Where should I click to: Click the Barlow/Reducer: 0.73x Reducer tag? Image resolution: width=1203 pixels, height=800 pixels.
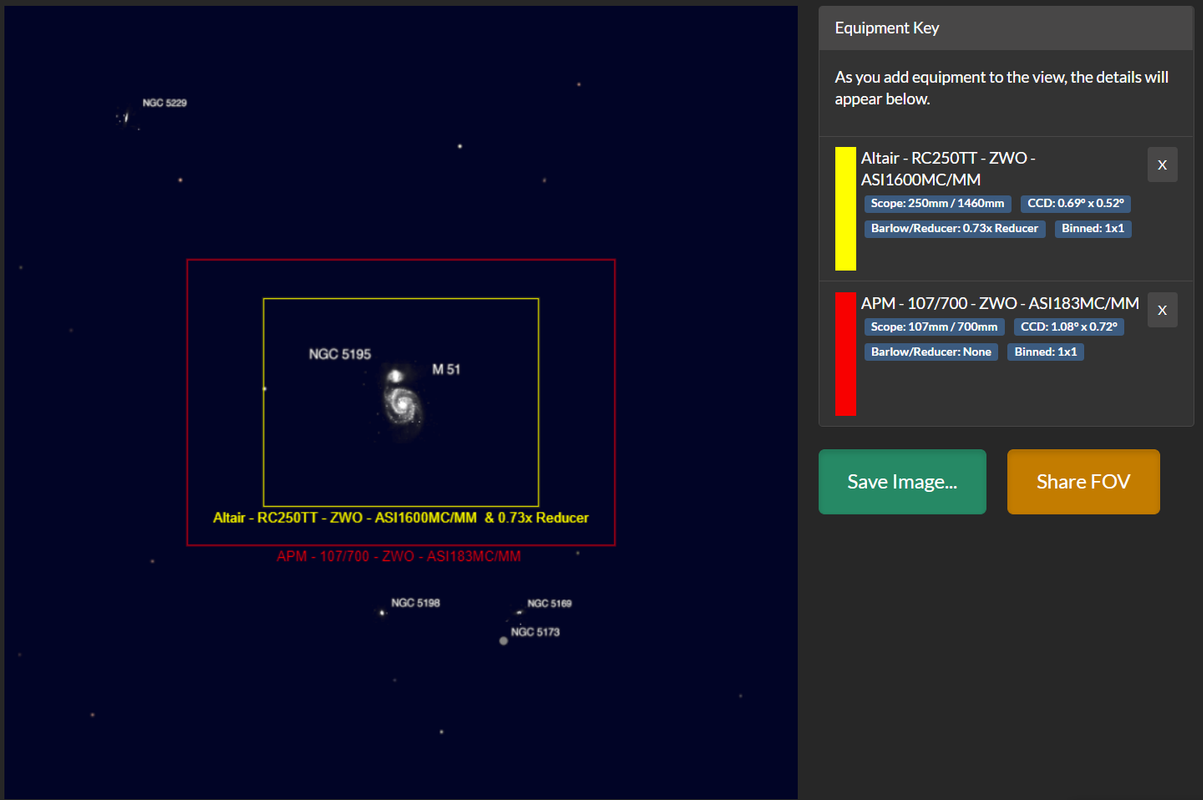(955, 228)
